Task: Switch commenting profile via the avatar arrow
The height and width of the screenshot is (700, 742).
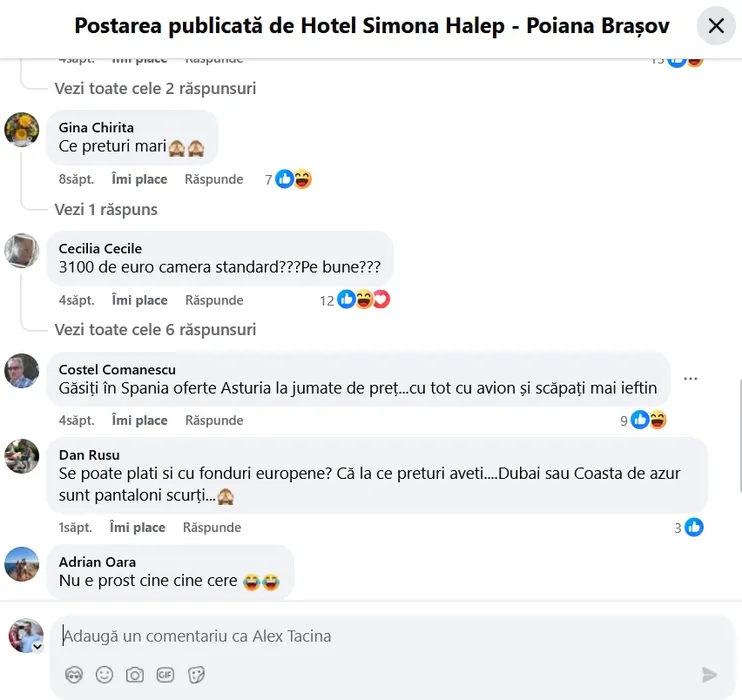Action: [x=38, y=647]
